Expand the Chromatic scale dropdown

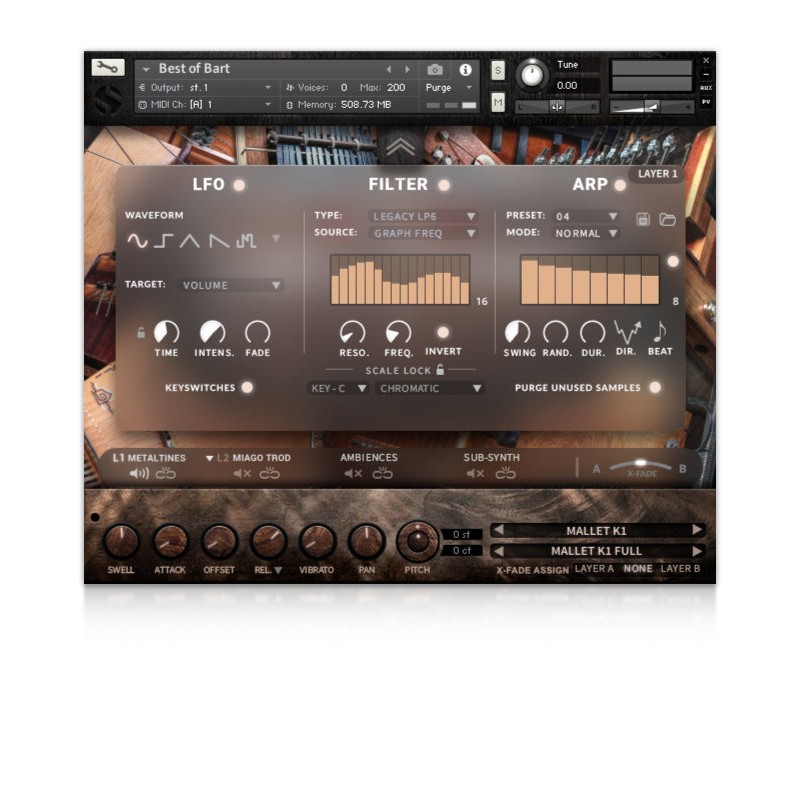click(431, 388)
